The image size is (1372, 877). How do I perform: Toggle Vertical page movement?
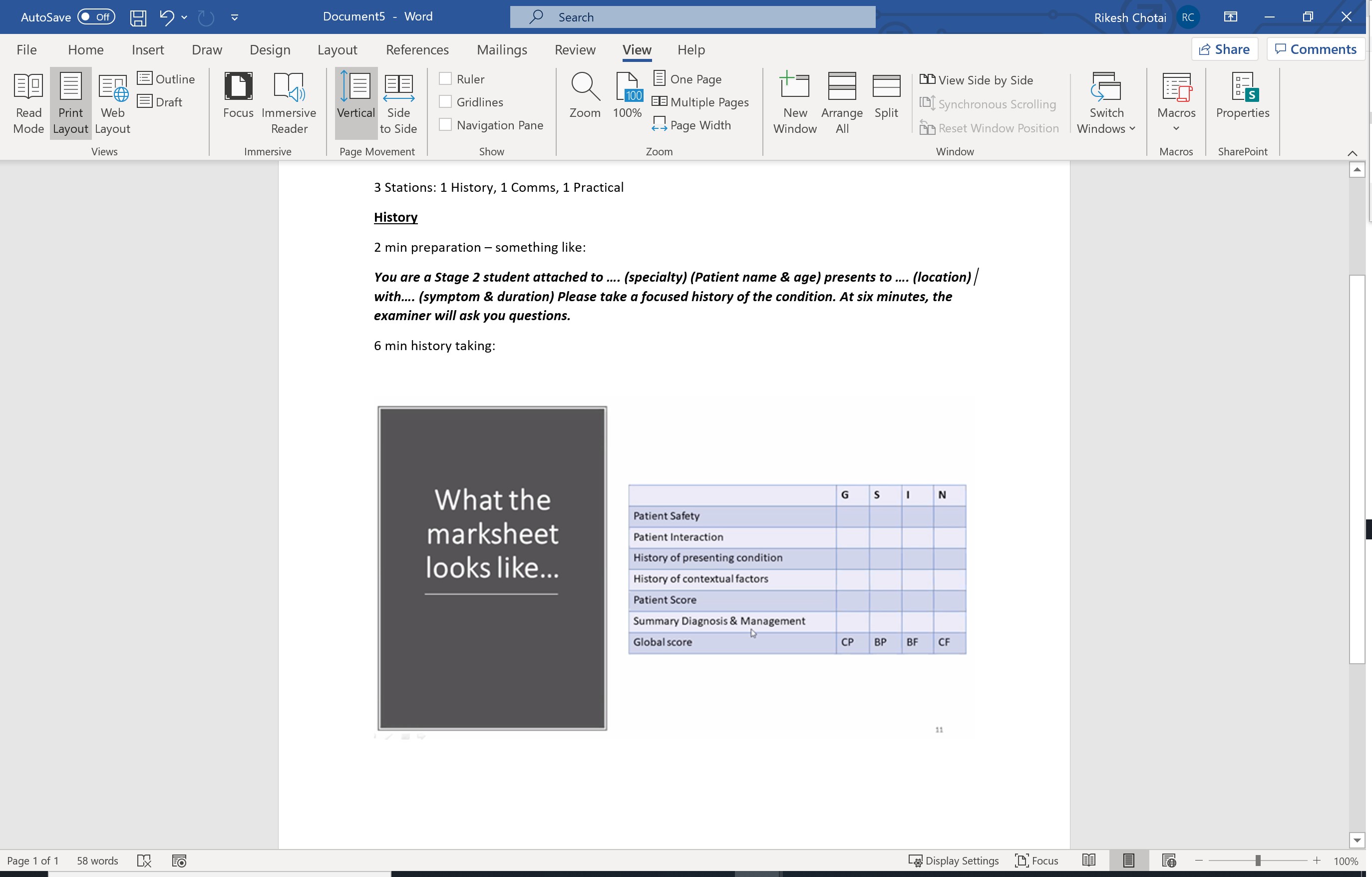click(355, 103)
